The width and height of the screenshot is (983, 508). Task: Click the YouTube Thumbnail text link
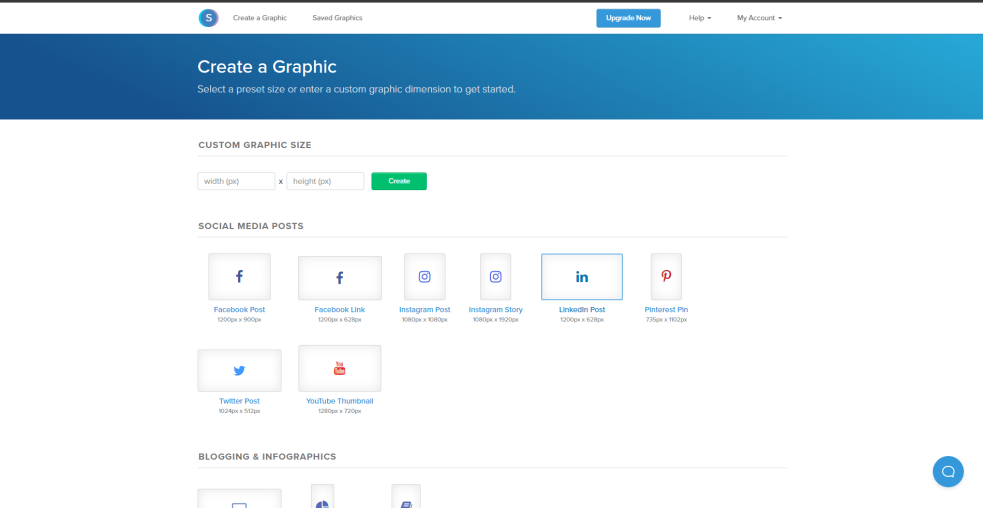(340, 401)
